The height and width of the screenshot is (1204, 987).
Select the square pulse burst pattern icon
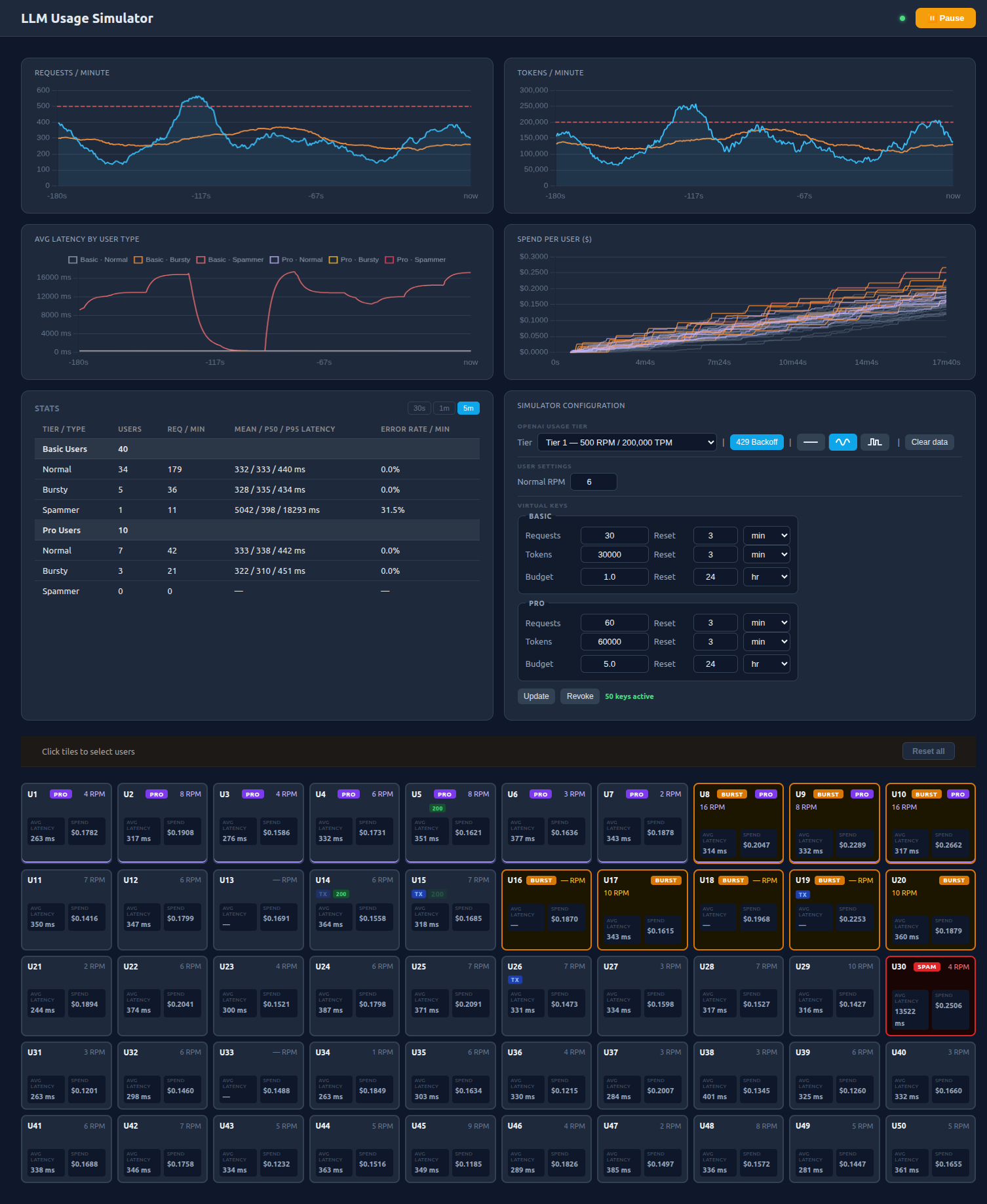[874, 442]
